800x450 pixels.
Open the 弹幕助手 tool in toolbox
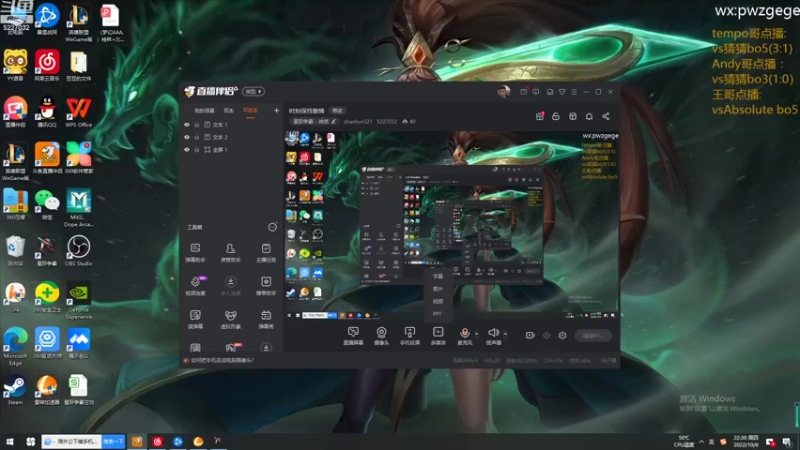point(195,253)
